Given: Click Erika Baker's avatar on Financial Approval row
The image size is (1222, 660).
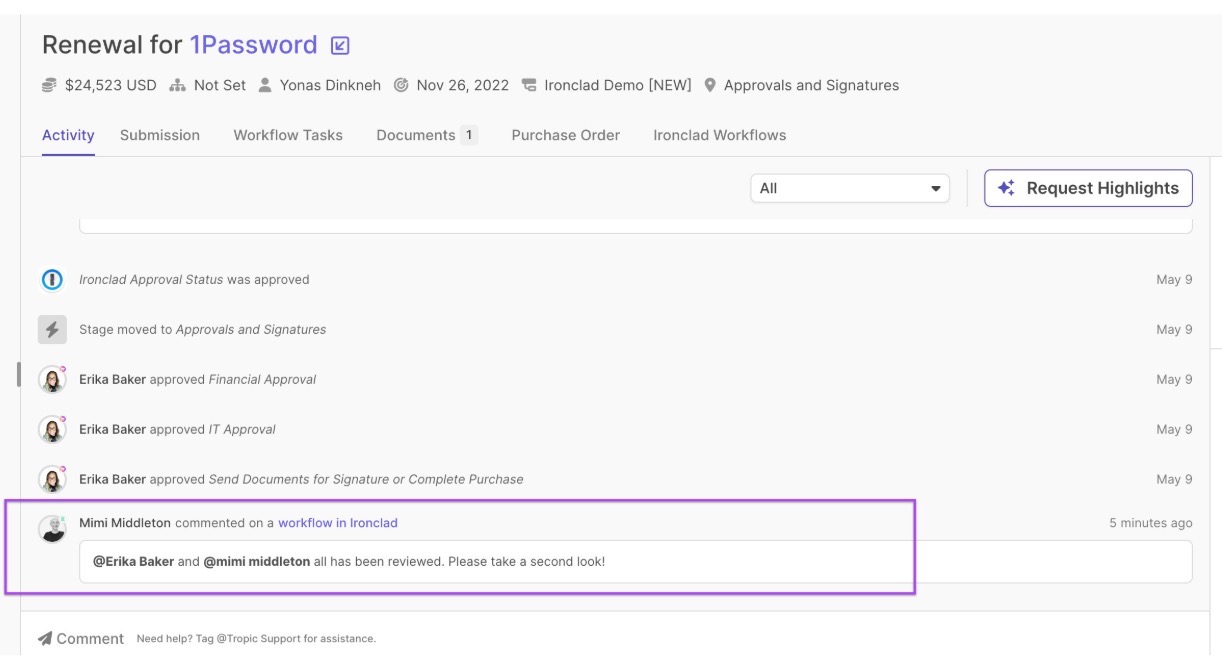Looking at the screenshot, I should [x=52, y=380].
